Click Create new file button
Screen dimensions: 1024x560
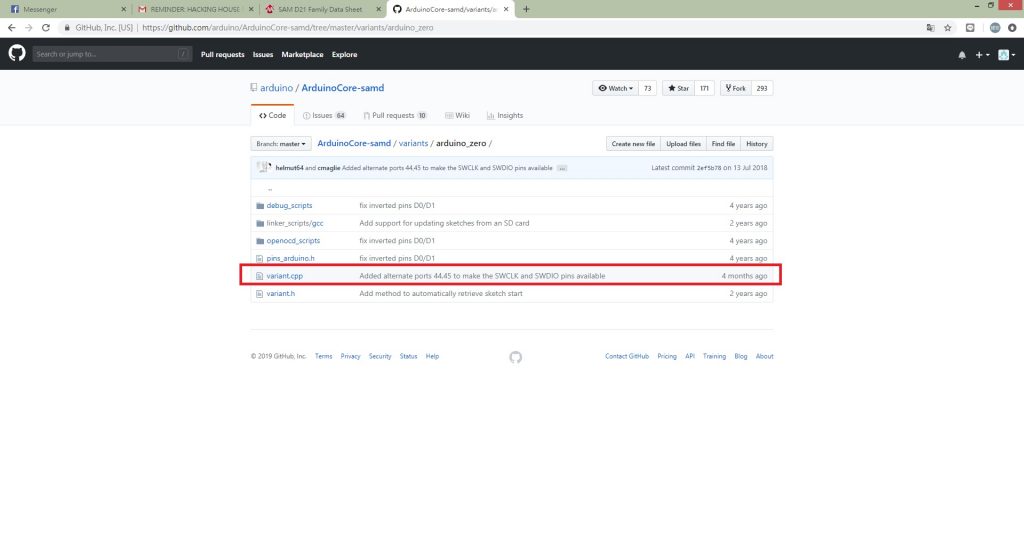[x=633, y=144]
